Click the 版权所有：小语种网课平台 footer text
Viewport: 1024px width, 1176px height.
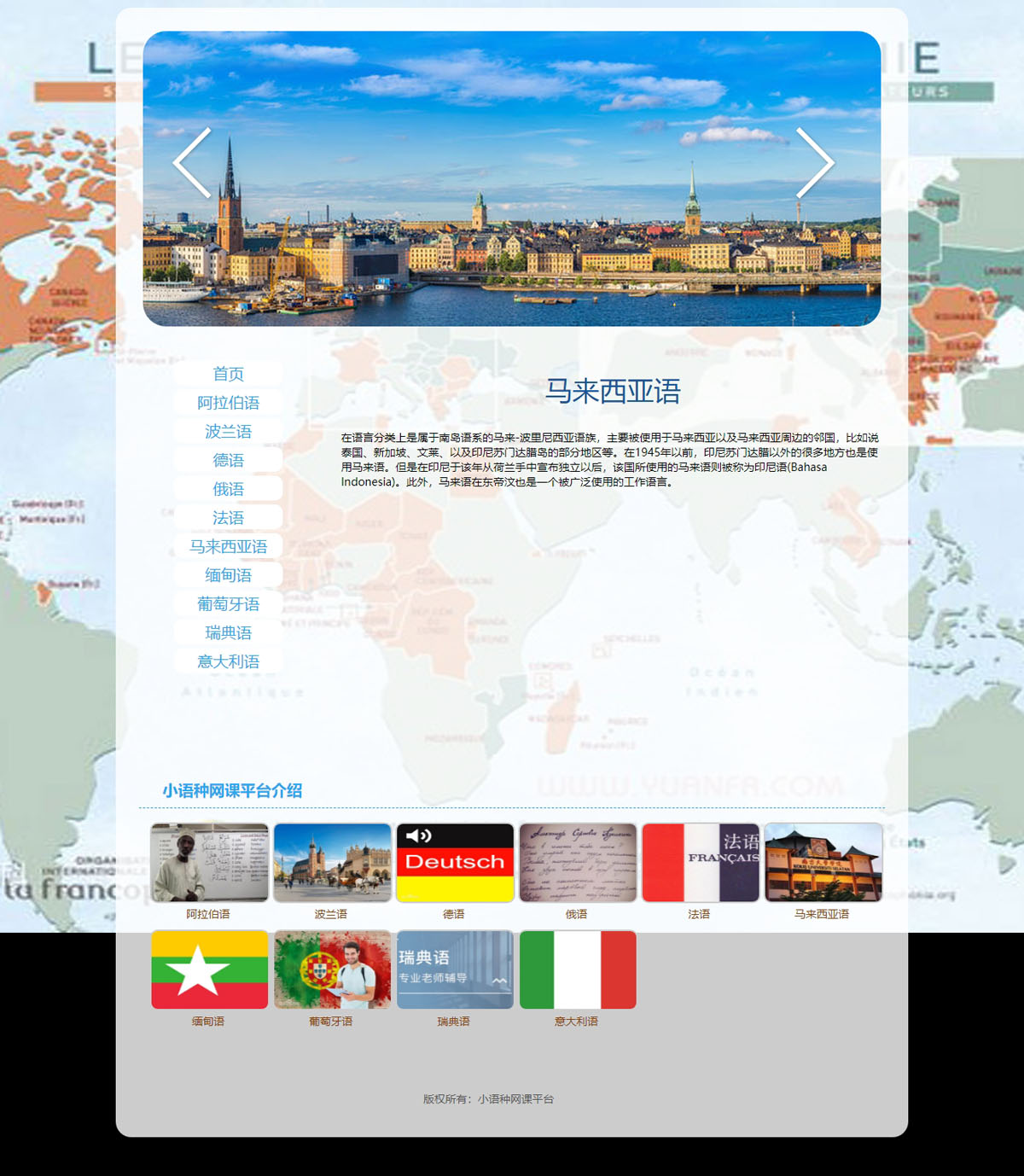pos(489,1099)
